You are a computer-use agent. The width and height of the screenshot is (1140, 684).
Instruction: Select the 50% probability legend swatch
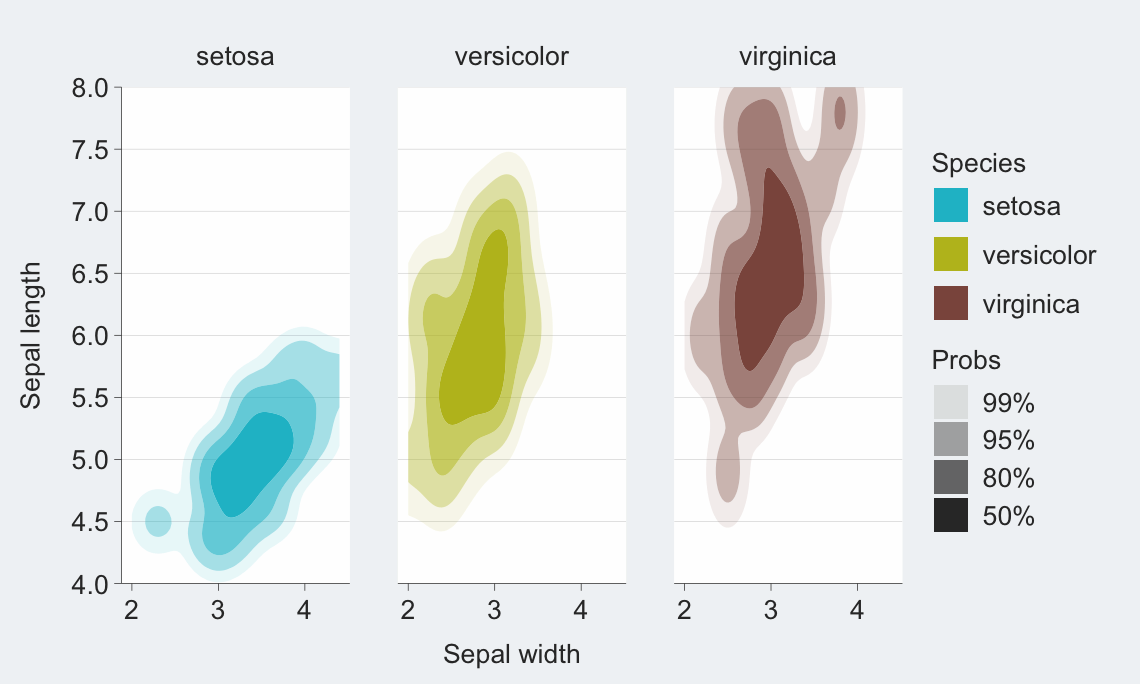(951, 515)
